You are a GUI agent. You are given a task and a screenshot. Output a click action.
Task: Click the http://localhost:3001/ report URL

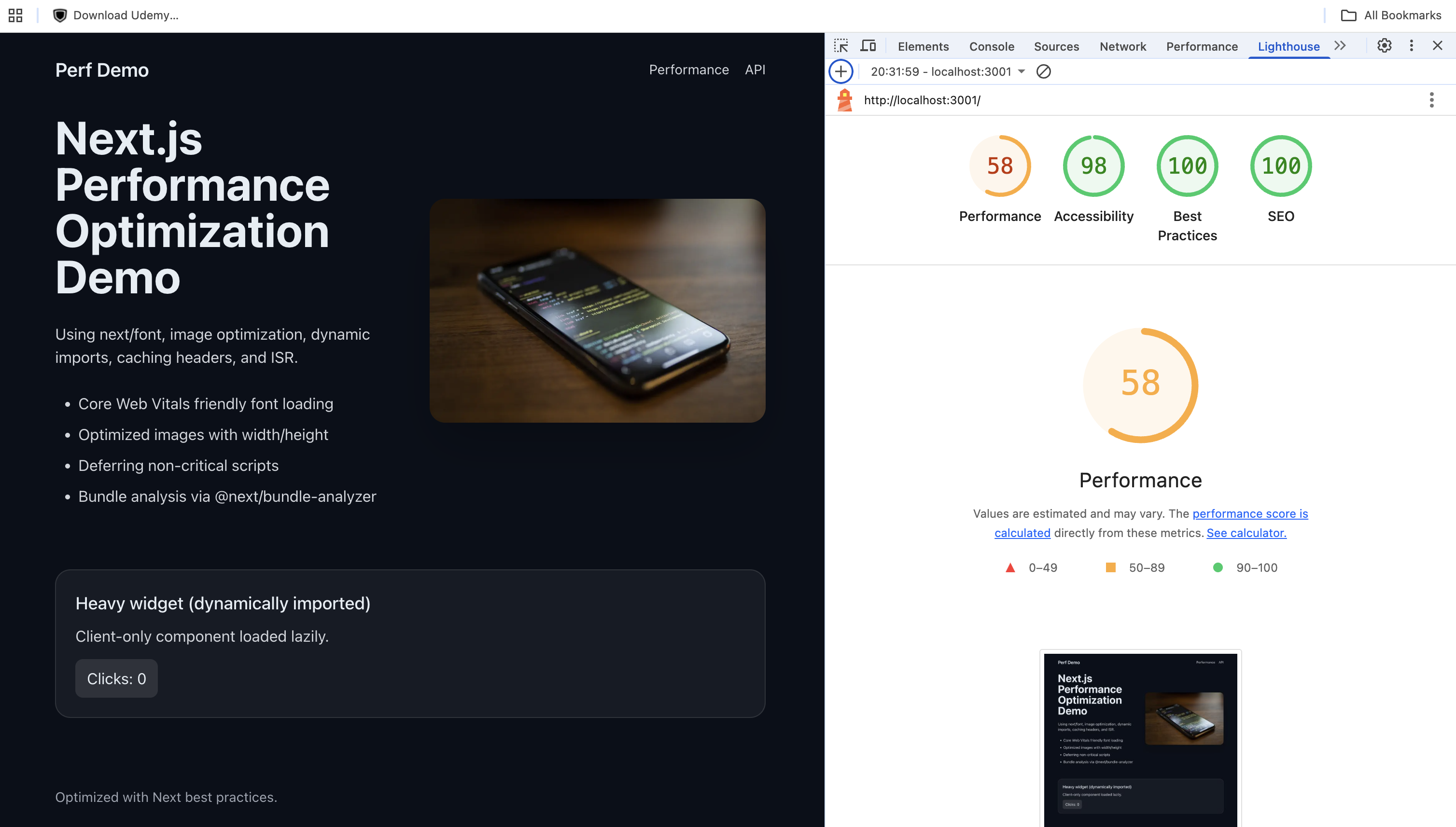coord(922,100)
